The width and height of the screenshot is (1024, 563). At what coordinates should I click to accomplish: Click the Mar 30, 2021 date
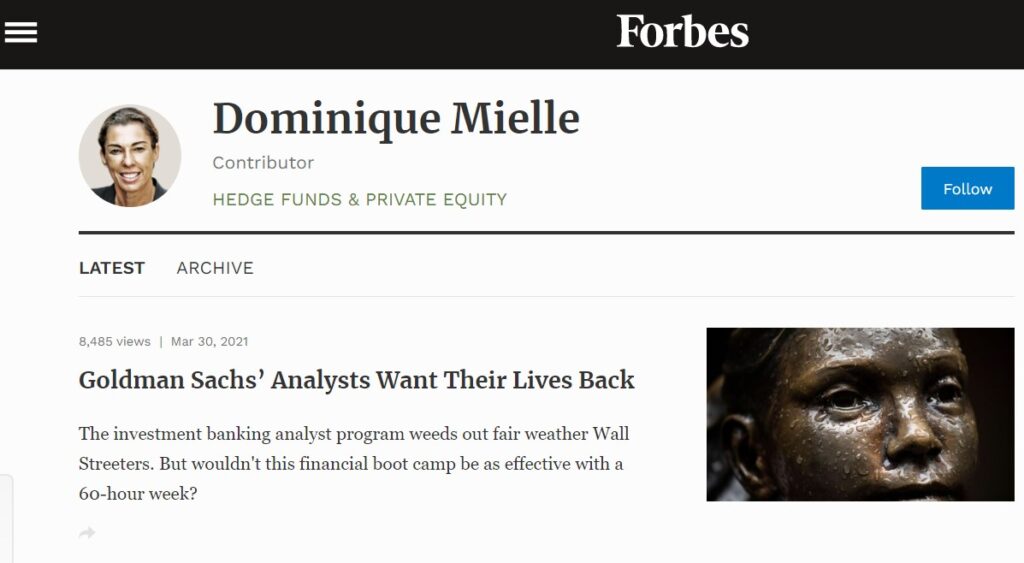pyautogui.click(x=210, y=342)
